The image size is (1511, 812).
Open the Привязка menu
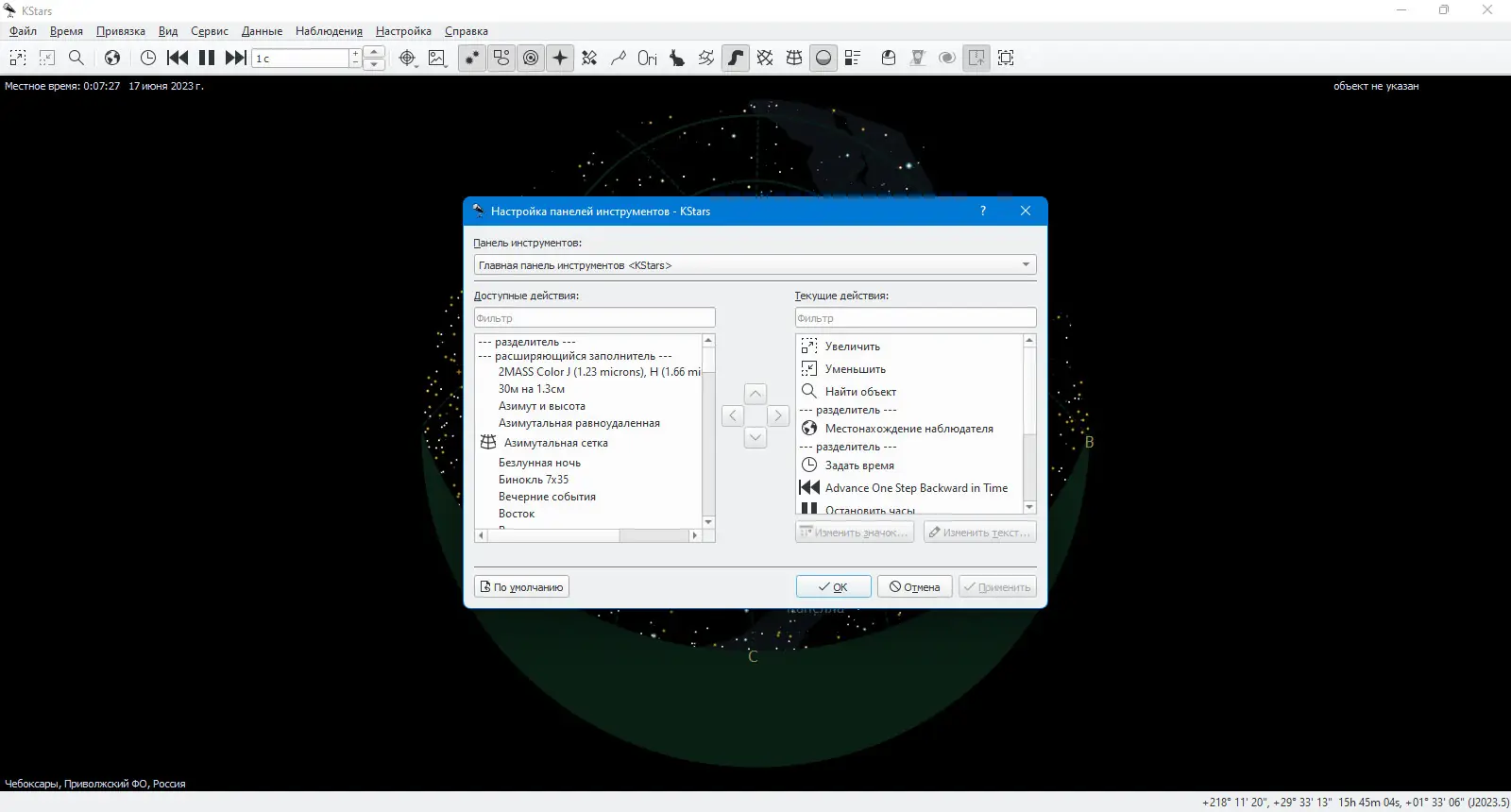click(121, 31)
